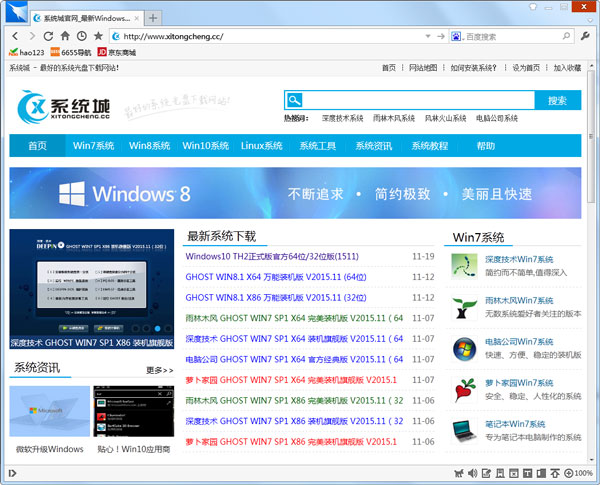
Task: Click the popup blocker icon in the status bar
Action: click(x=514, y=474)
